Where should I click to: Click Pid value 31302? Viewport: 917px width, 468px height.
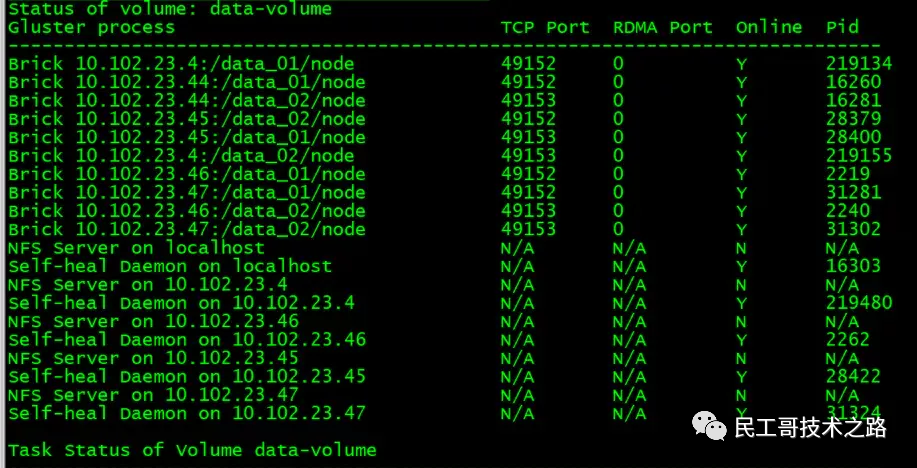853,229
